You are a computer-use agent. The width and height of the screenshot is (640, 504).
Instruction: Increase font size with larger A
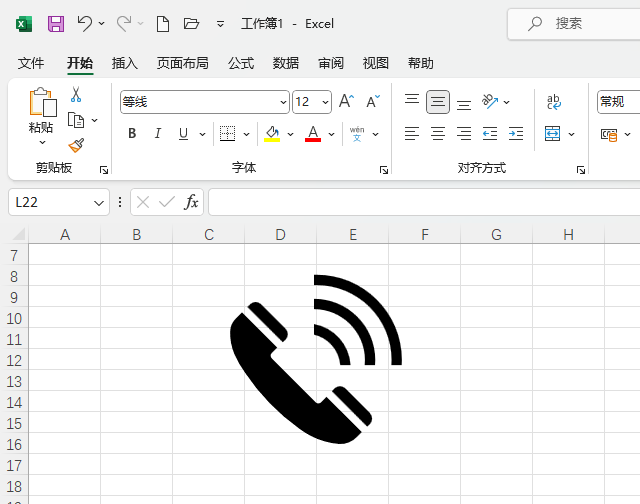click(347, 101)
